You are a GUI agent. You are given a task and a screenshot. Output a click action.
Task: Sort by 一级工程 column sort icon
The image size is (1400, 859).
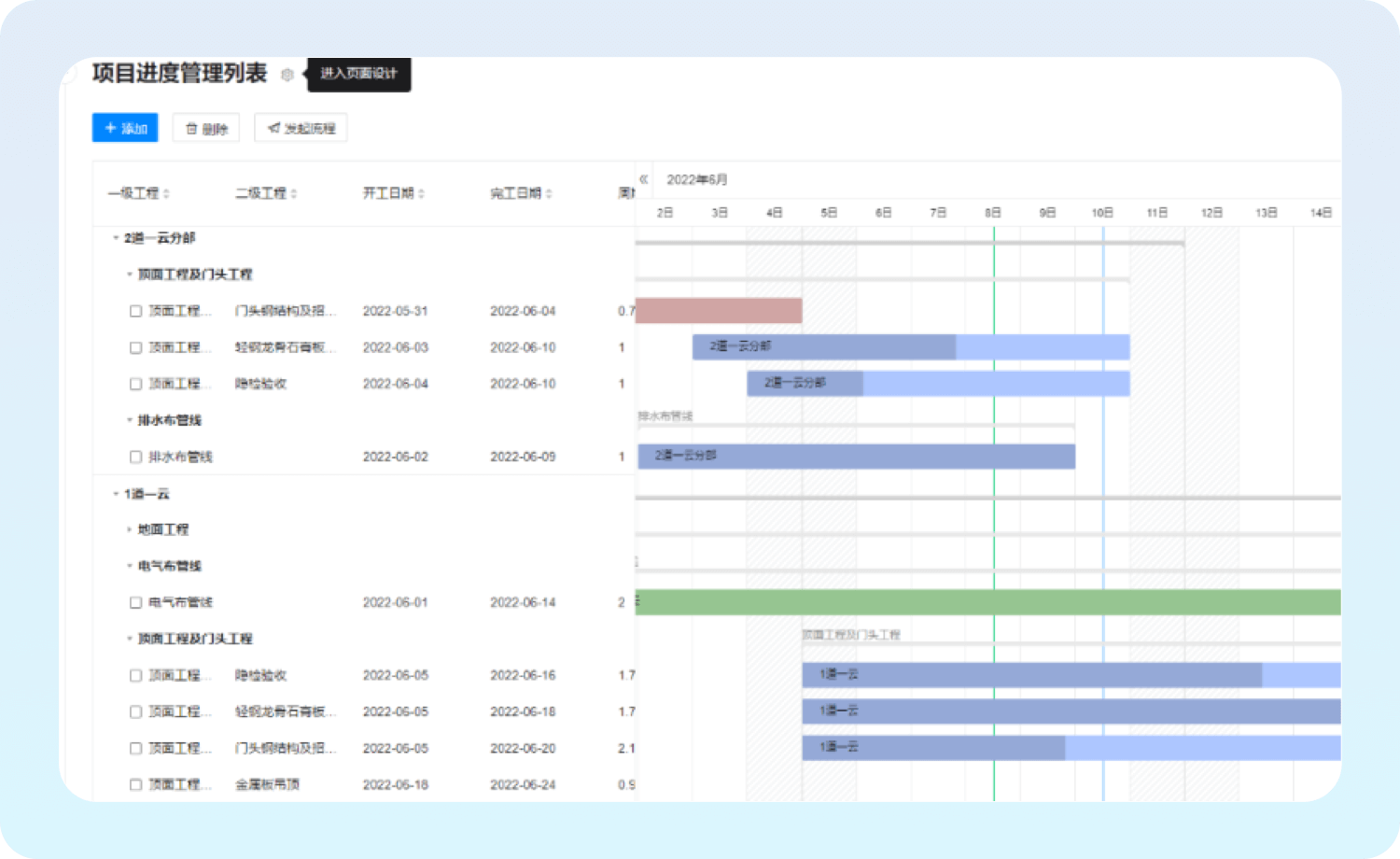(166, 193)
